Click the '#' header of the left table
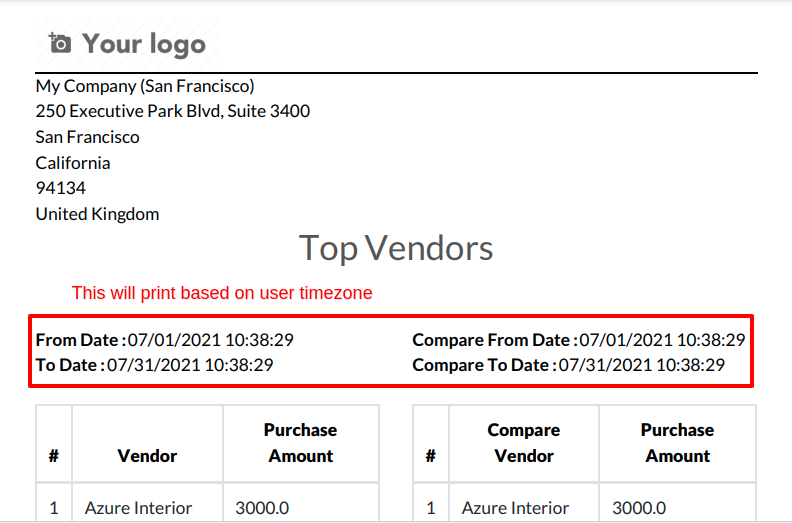The image size is (792, 523). pos(54,456)
